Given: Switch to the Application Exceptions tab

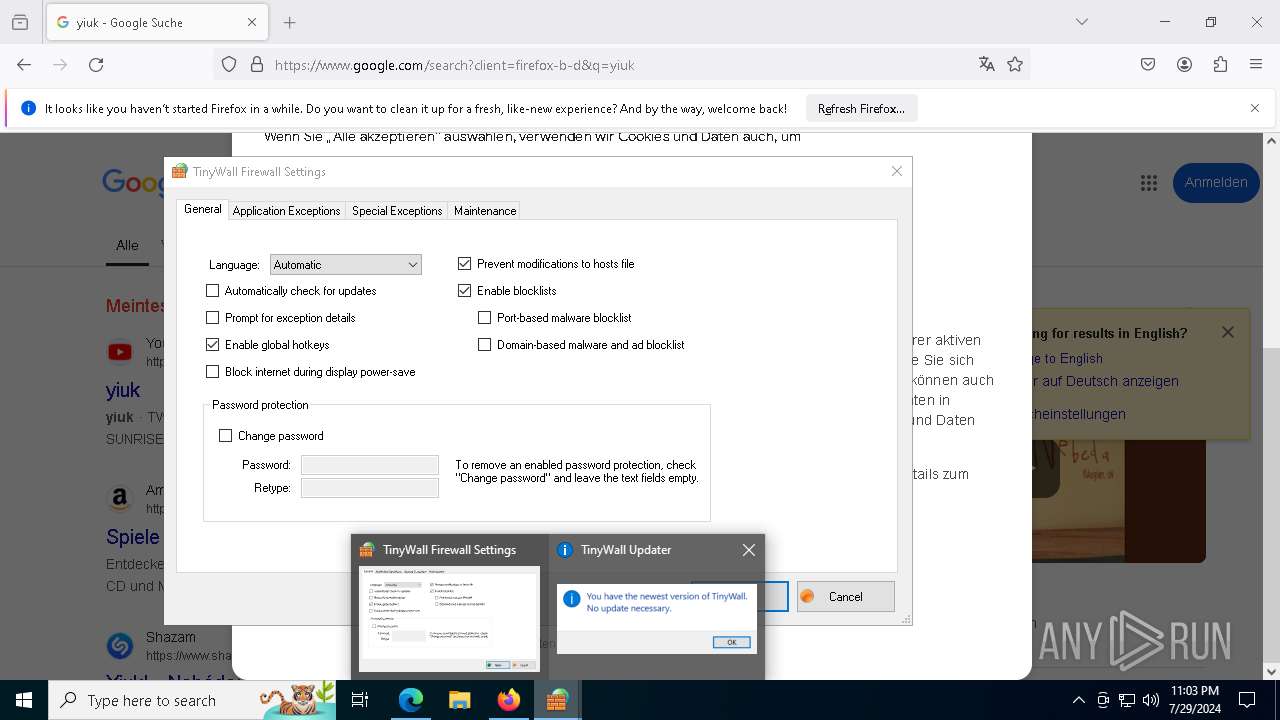Looking at the screenshot, I should click(x=286, y=211).
